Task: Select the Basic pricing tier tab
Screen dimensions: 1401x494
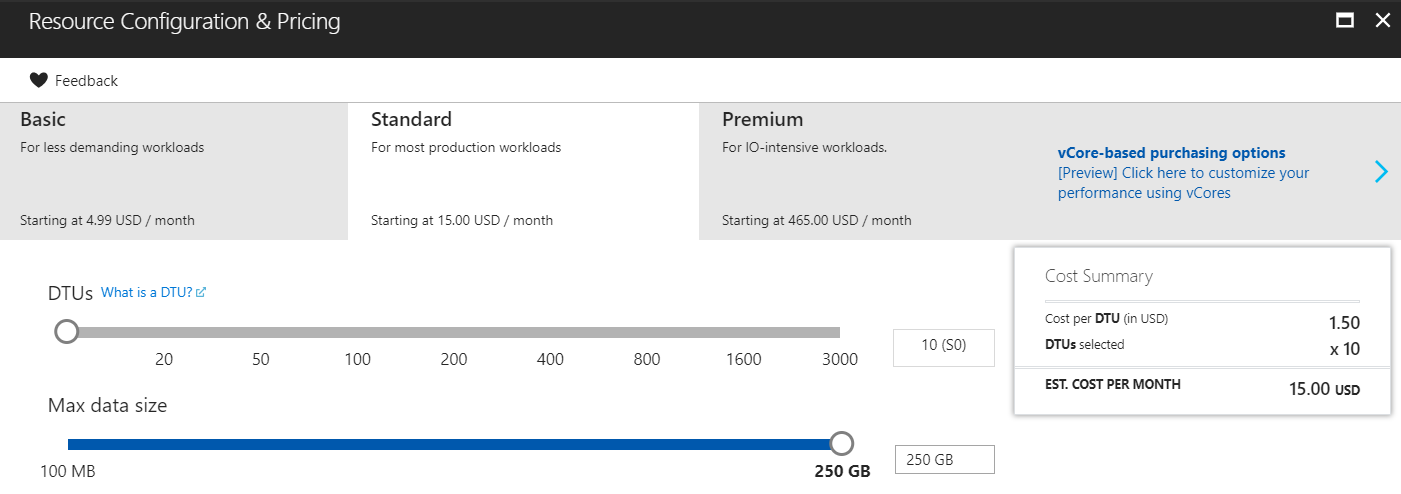Action: 173,171
